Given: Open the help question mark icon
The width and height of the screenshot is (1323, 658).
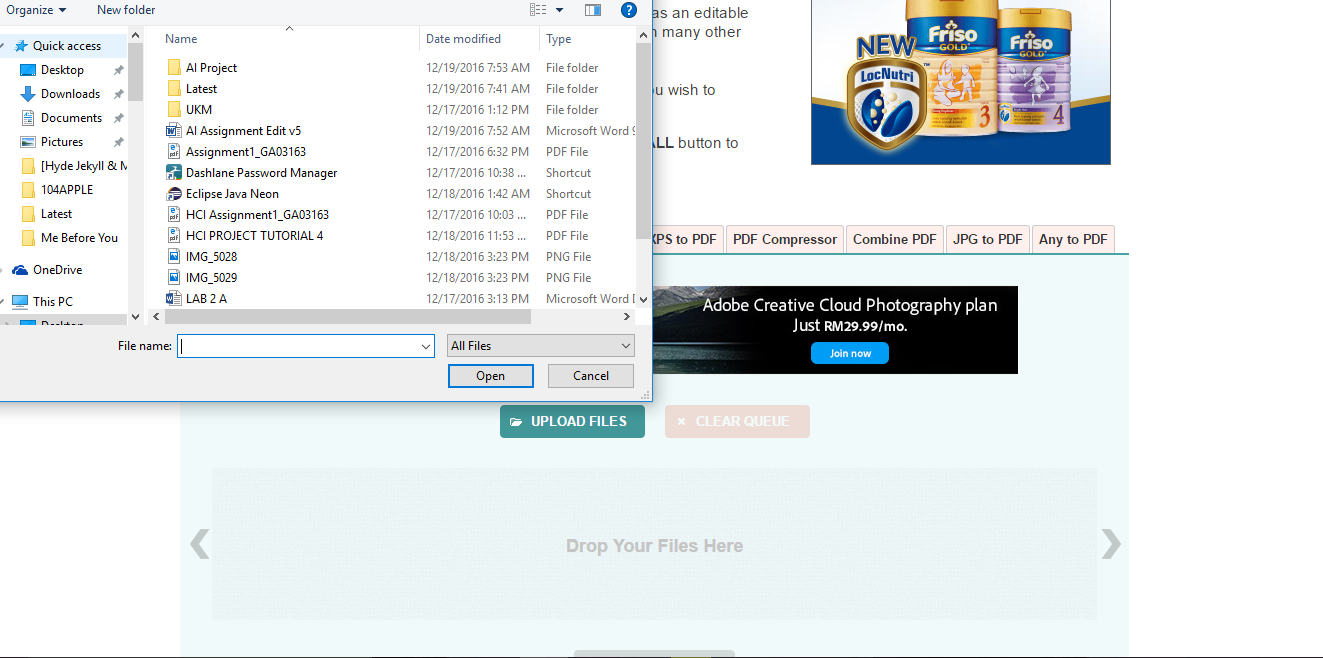Looking at the screenshot, I should tap(629, 10).
